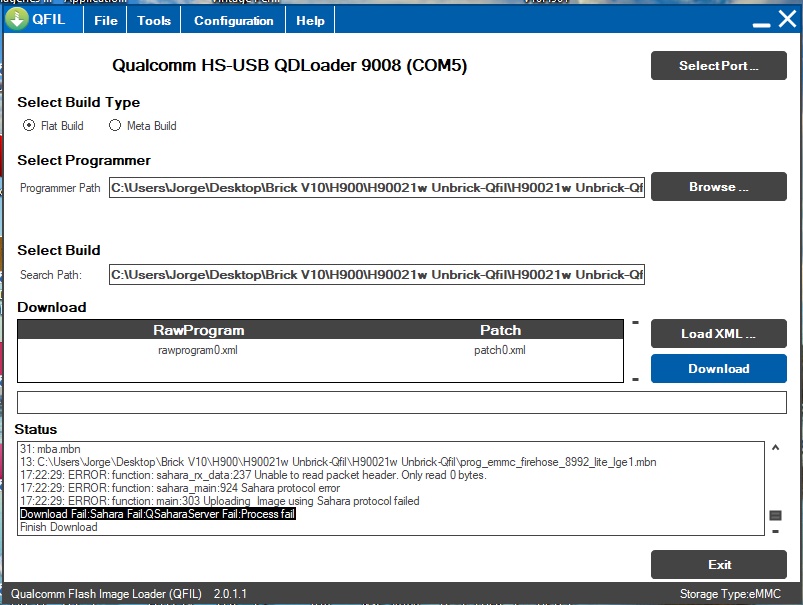The width and height of the screenshot is (803, 605).
Task: Click 'Storage Type:eMMC' in the status bar
Action: pos(730,594)
